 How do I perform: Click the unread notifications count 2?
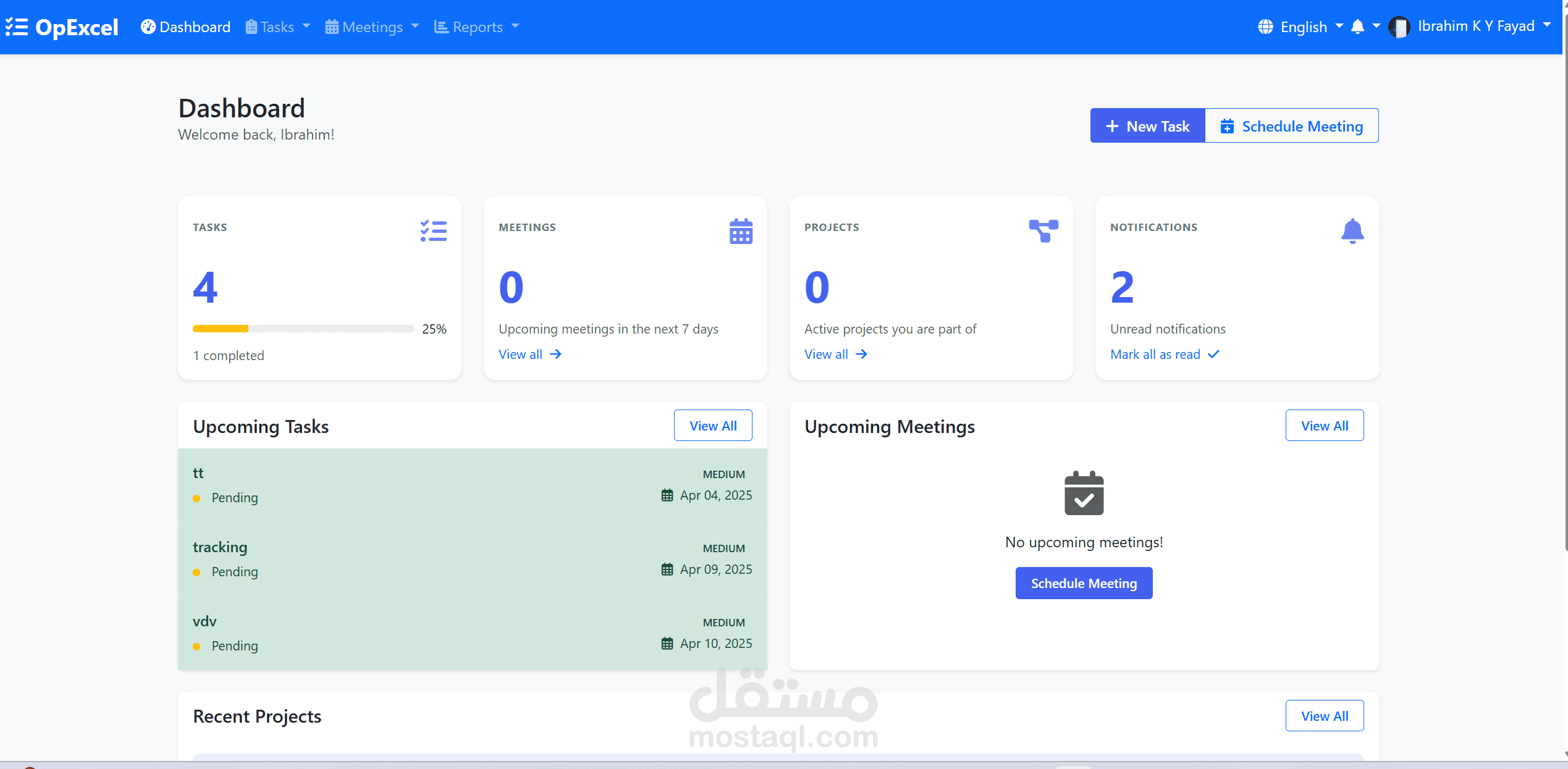[1122, 287]
